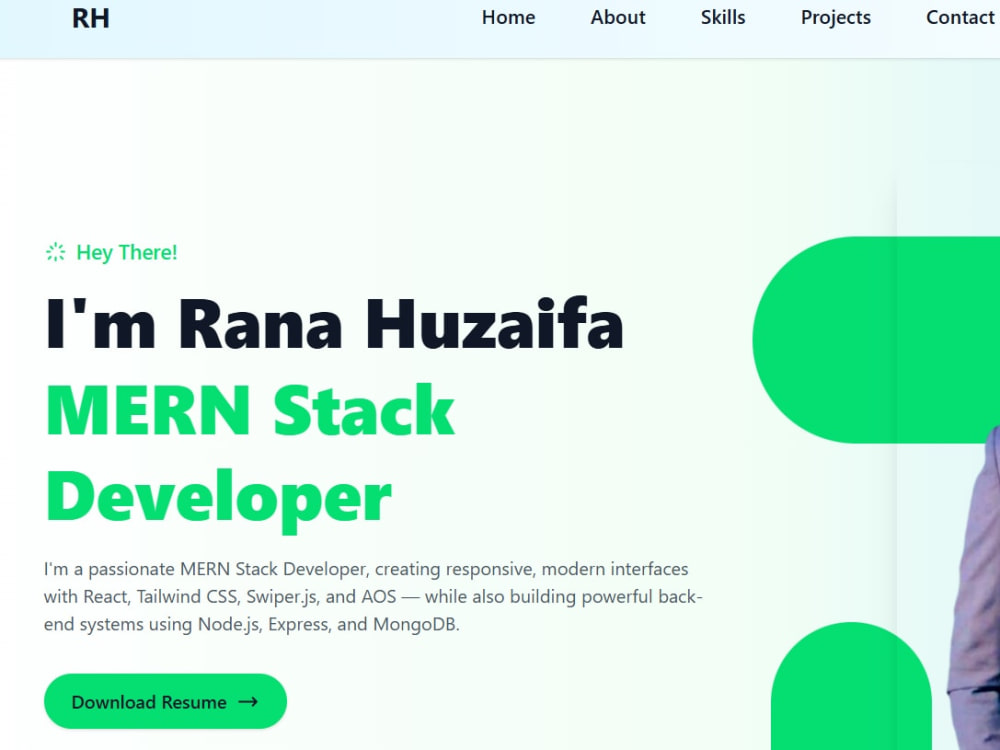Go to the About section
The image size is (1000, 750).
617,17
